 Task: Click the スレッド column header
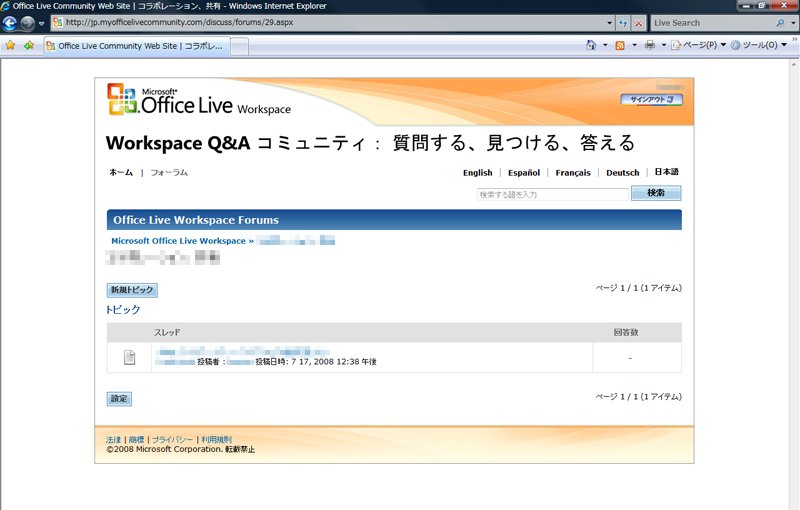(167, 332)
